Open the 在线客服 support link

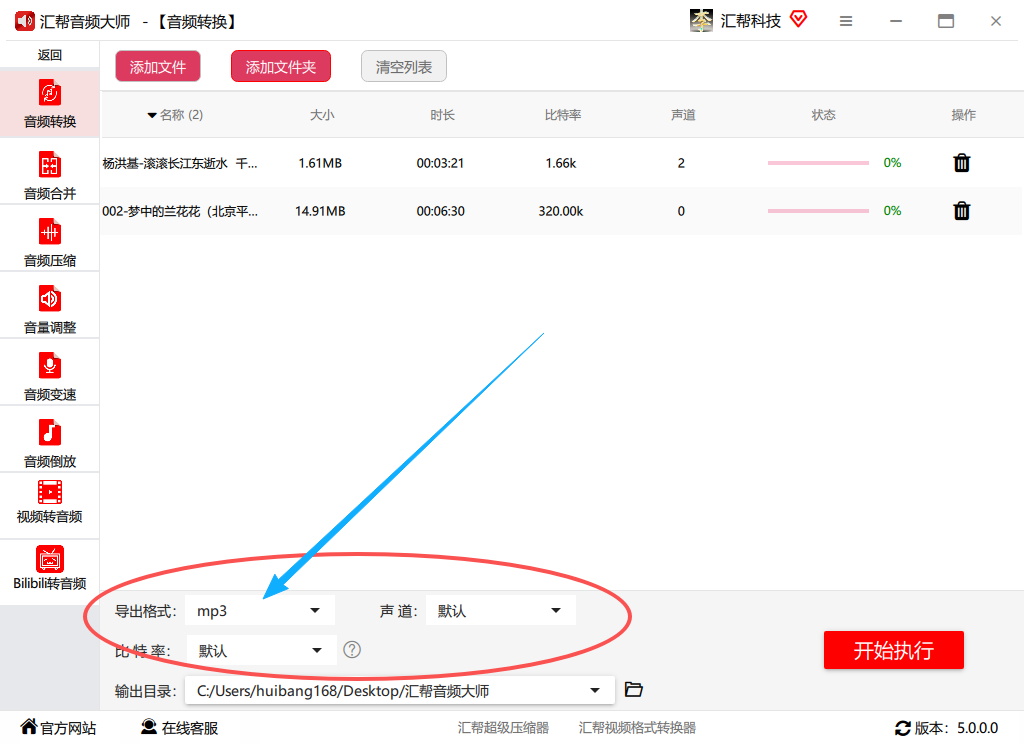coord(180,728)
